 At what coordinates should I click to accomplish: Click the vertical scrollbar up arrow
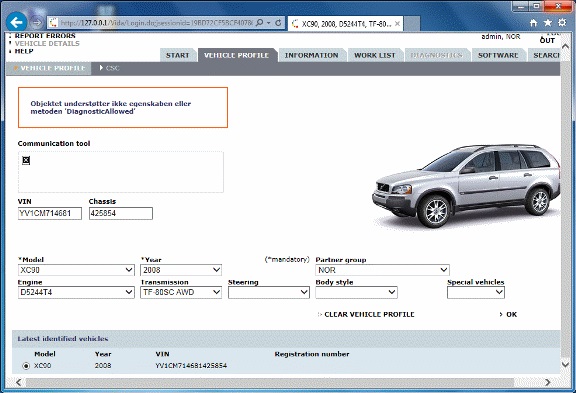click(565, 47)
